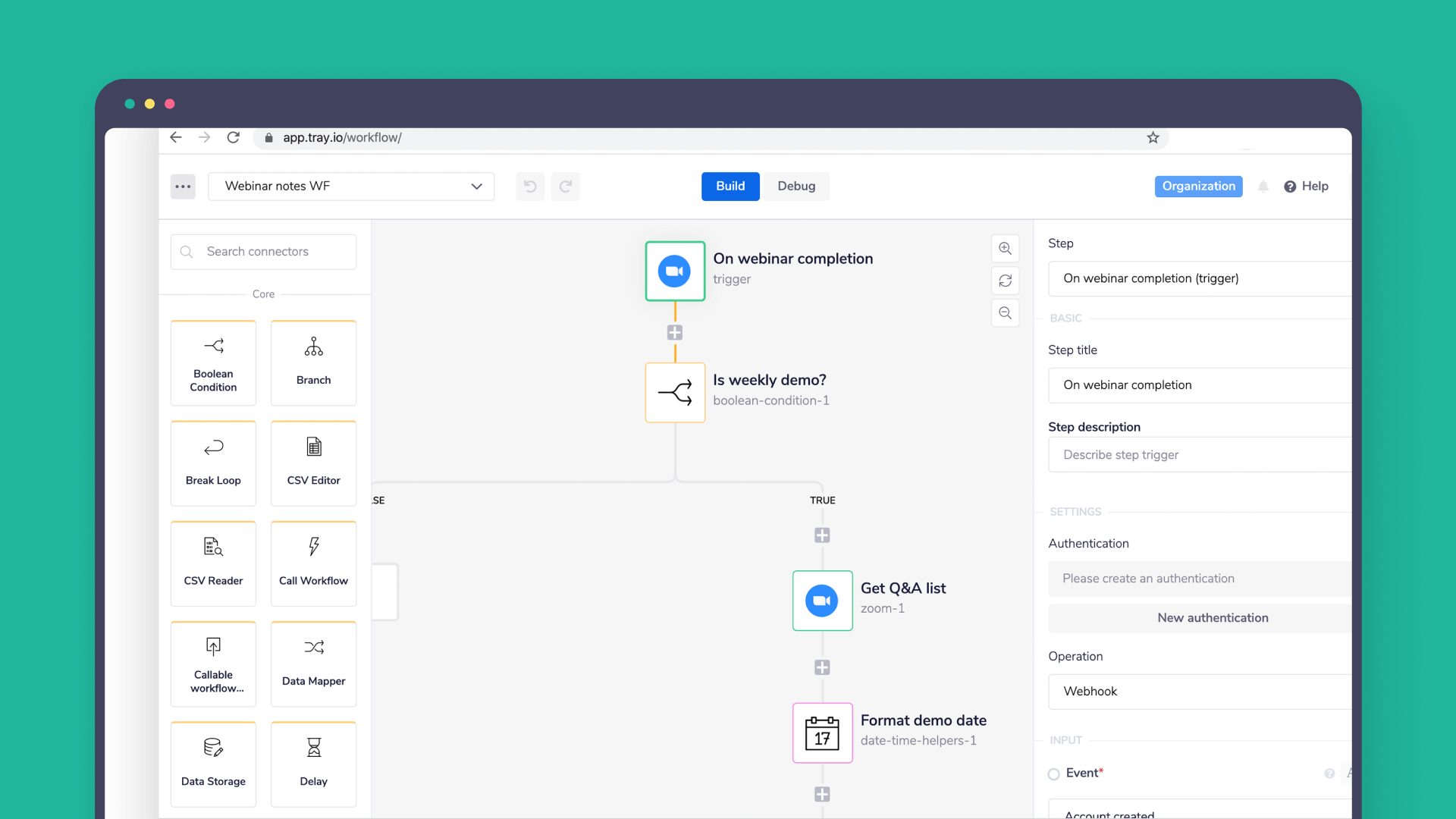Open the Please create an authentication dropdown
The width and height of the screenshot is (1456, 819).
pyautogui.click(x=1198, y=578)
